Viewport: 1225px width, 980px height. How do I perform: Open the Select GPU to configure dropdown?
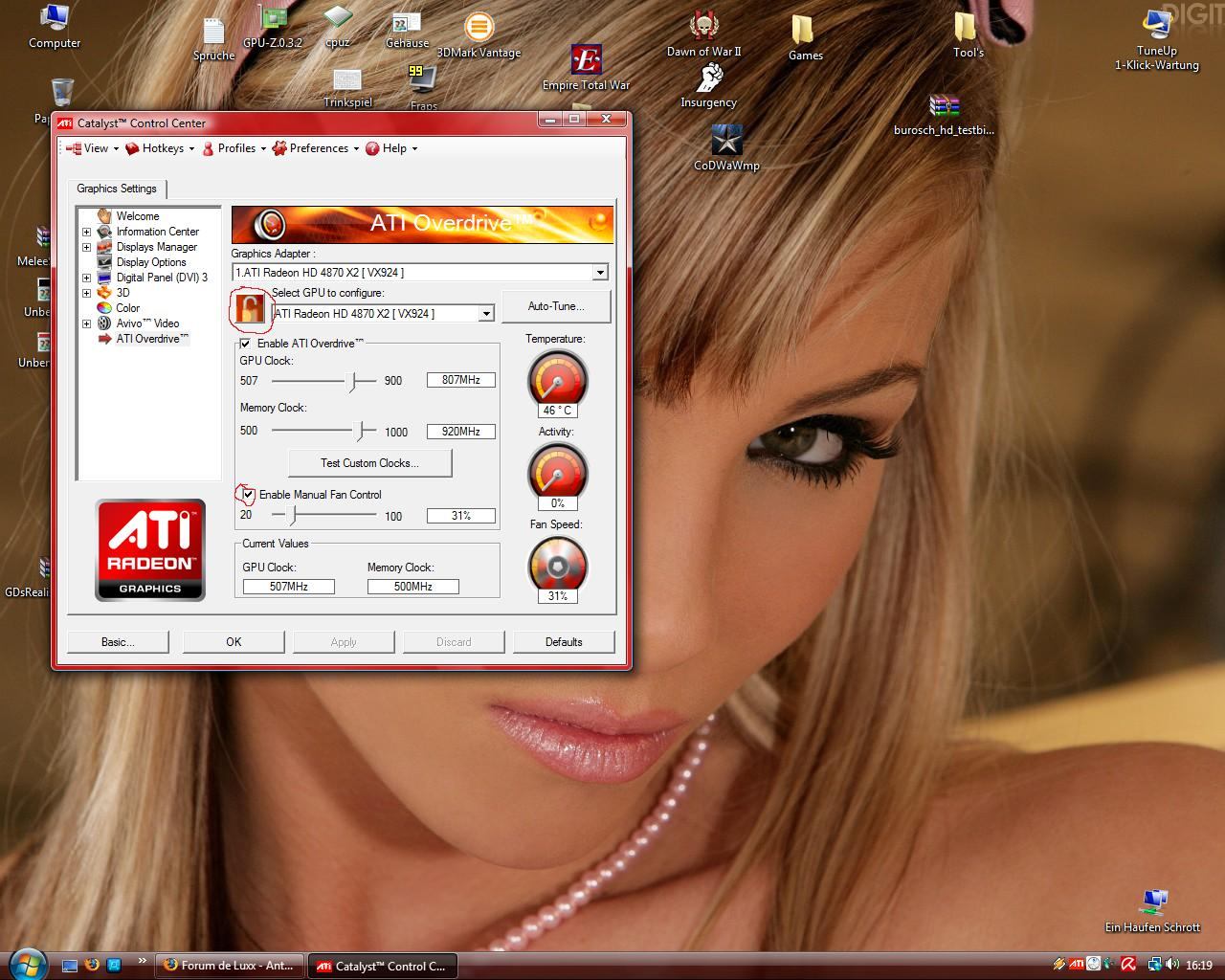[485, 314]
